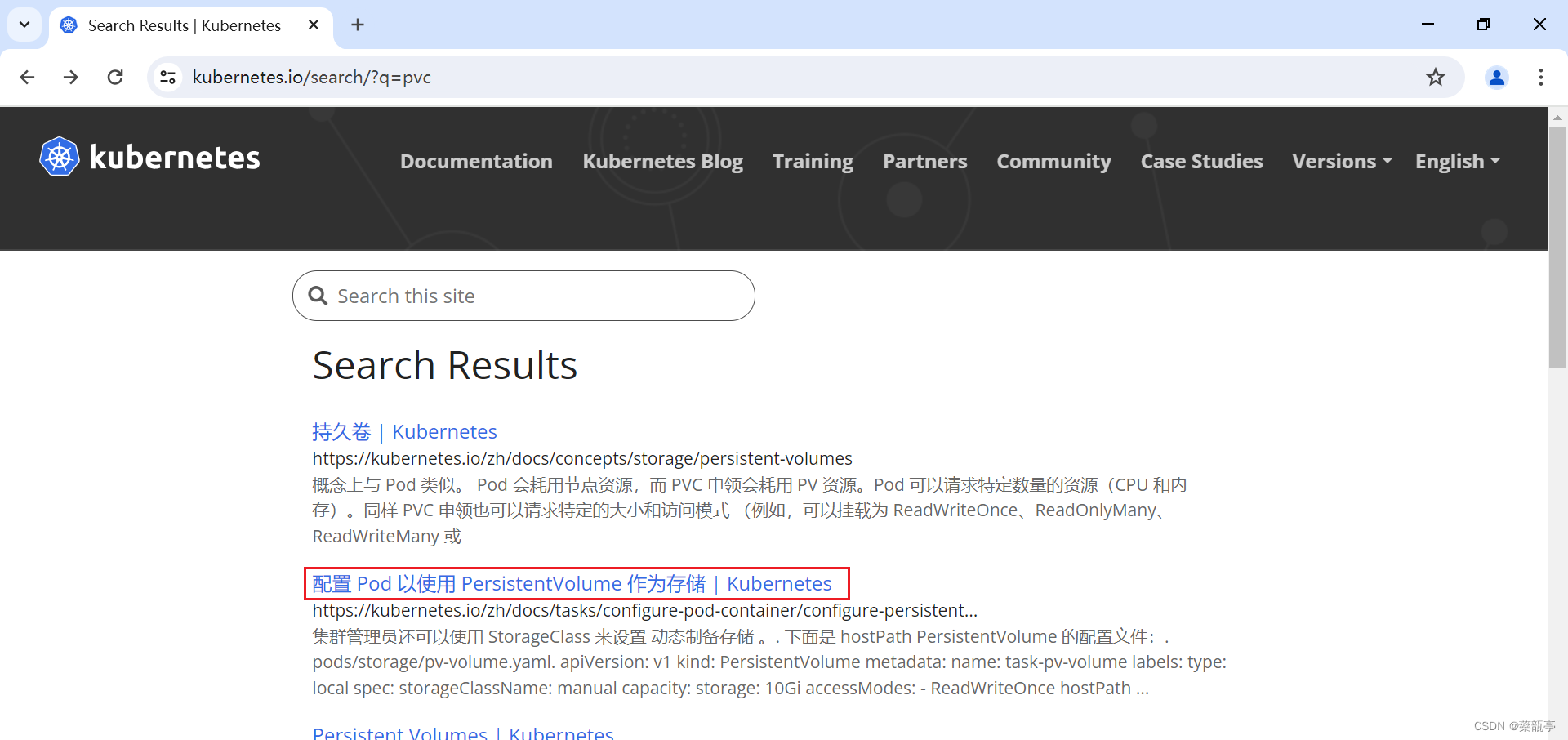
Task: Open the Case Studies page
Action: (1201, 161)
